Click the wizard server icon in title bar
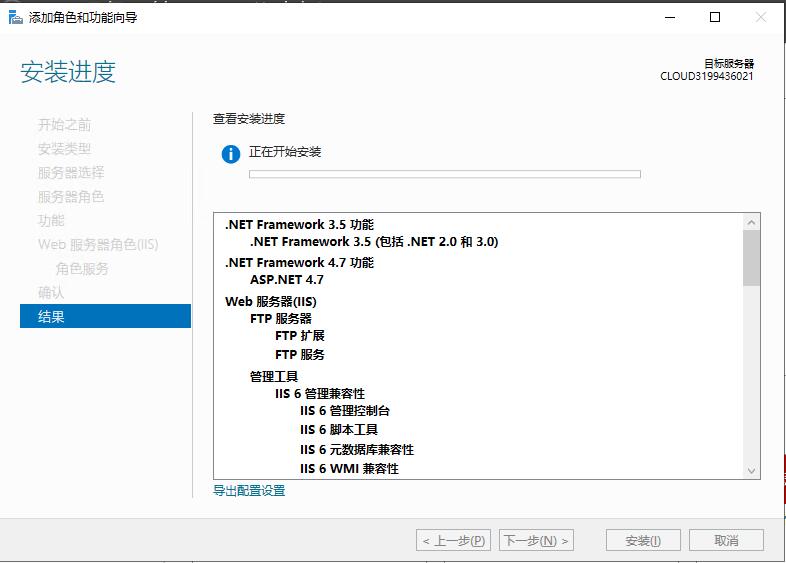Image resolution: width=786 pixels, height=563 pixels. coord(16,18)
